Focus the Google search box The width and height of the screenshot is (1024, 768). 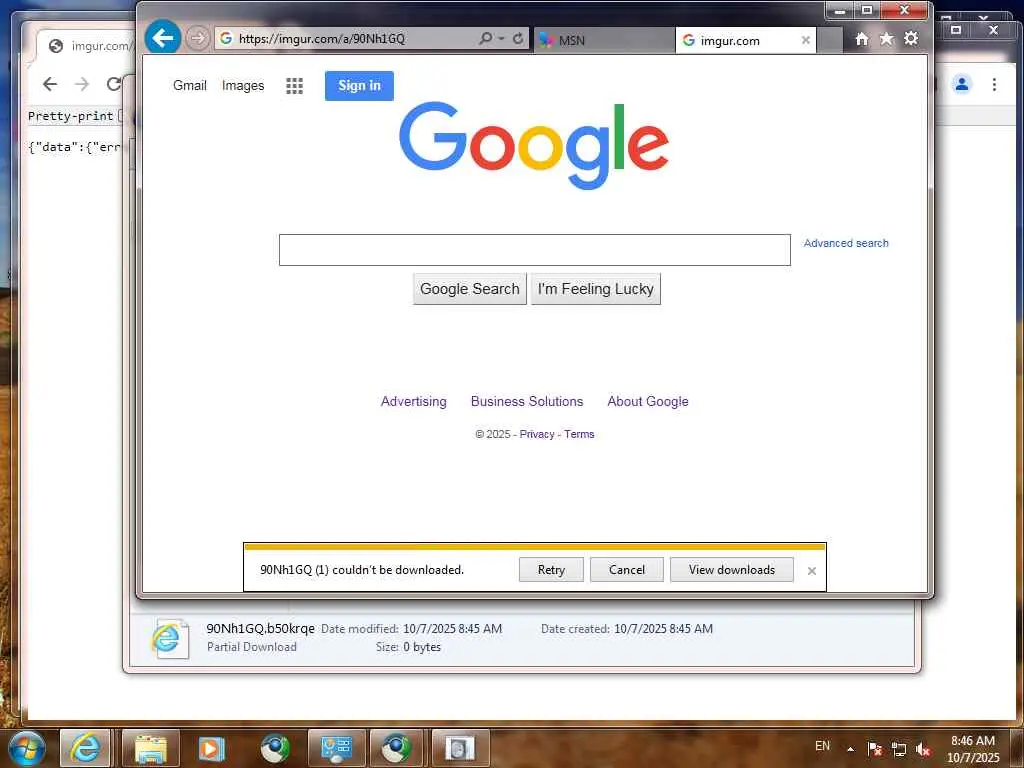coord(534,250)
